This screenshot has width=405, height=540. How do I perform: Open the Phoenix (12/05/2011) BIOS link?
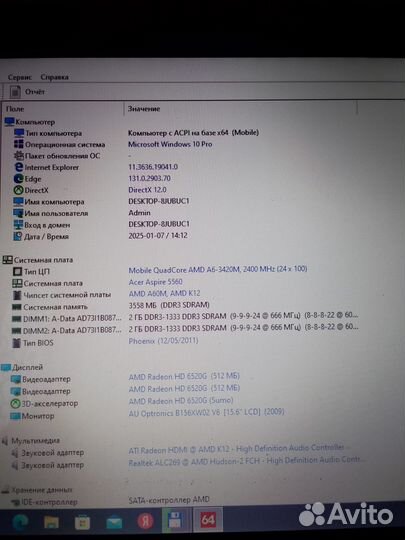point(163,341)
